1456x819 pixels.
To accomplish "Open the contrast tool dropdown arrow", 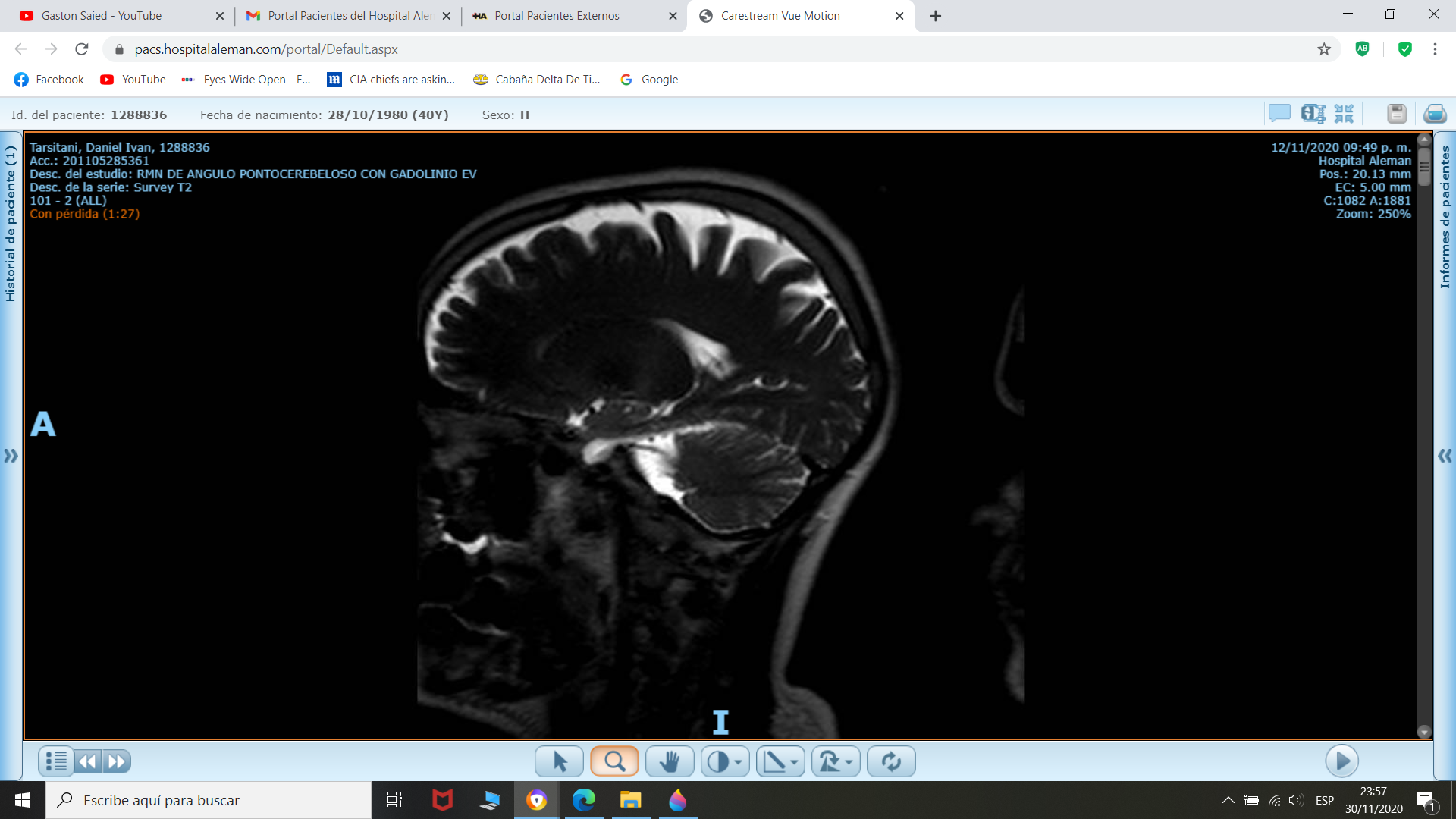I will coord(739,762).
